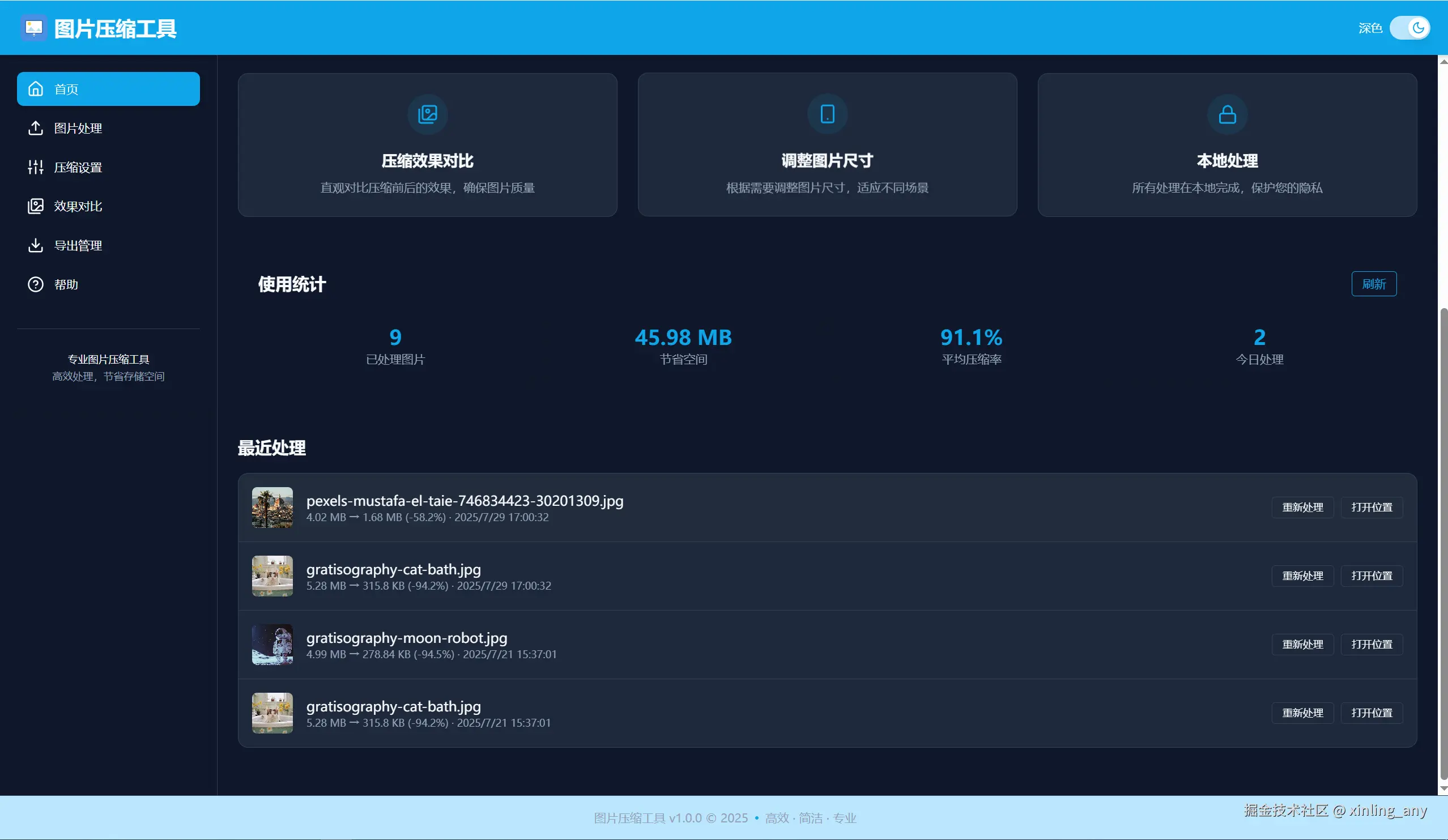Click the first cat-bath image thumbnail
The width and height of the screenshot is (1448, 840).
pyautogui.click(x=272, y=575)
